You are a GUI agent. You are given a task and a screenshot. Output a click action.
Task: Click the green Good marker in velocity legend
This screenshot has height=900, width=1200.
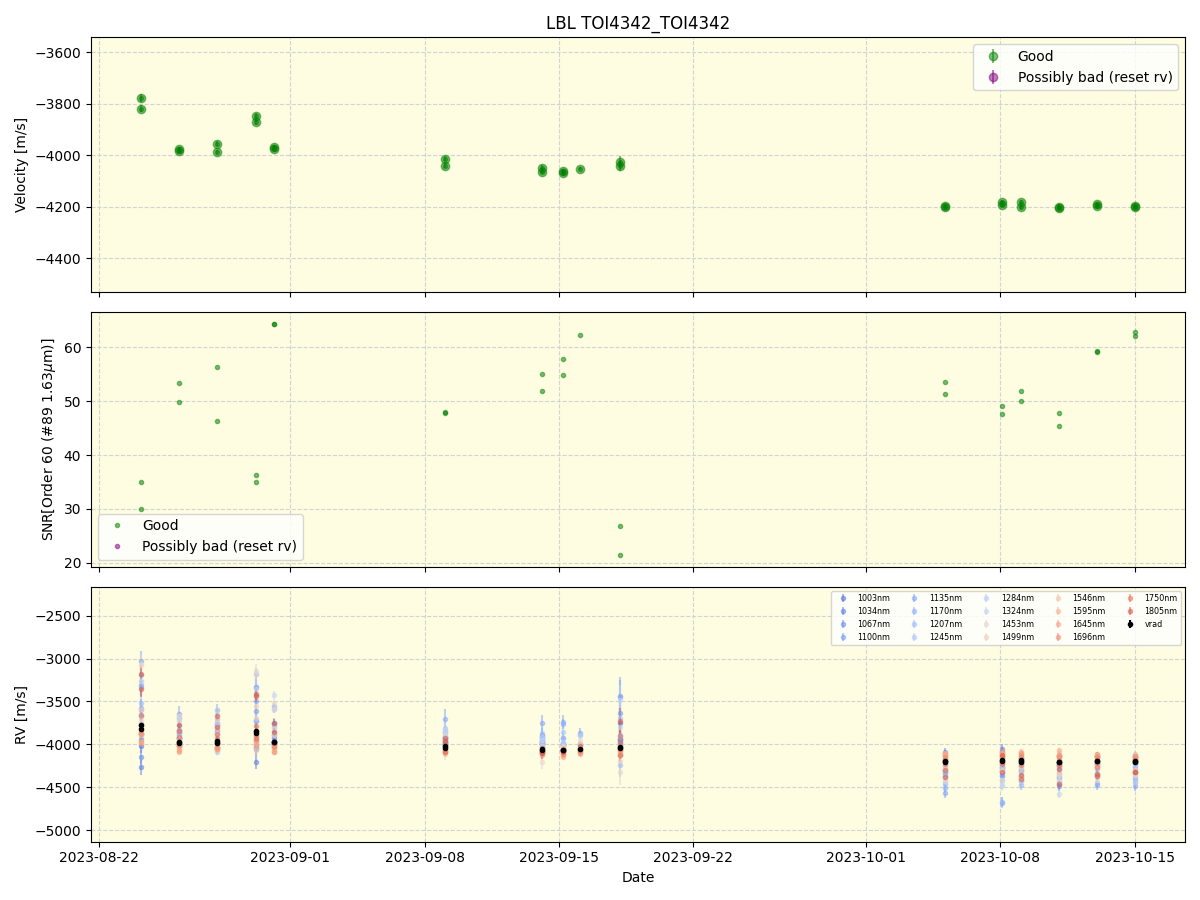click(993, 57)
